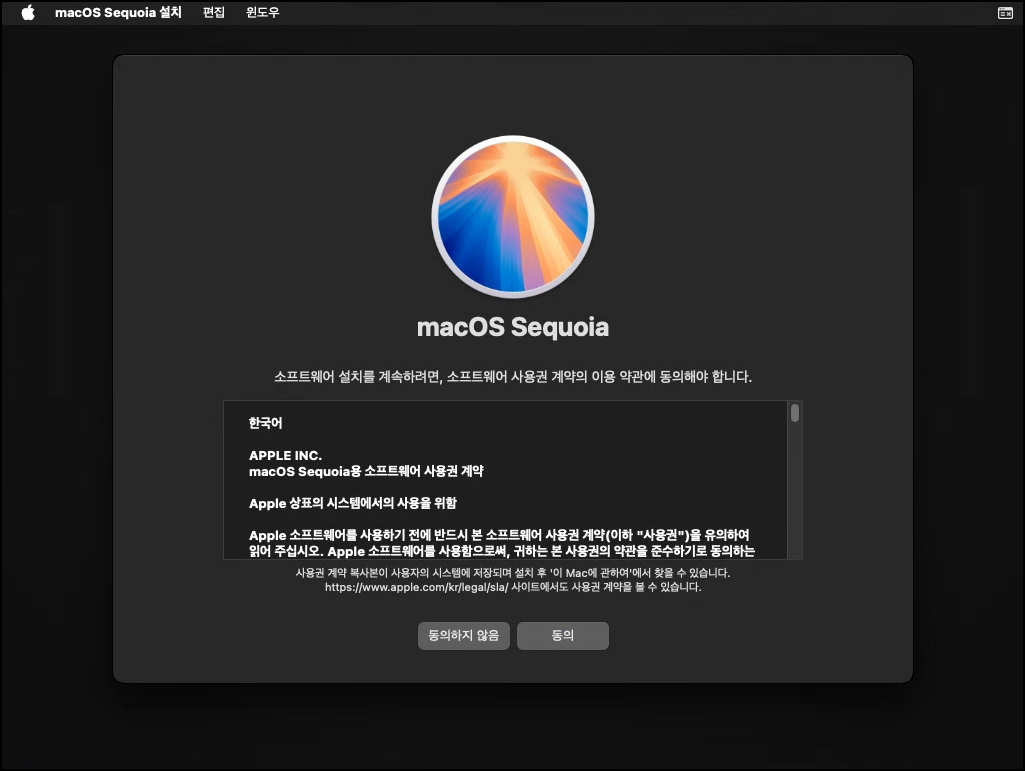Click the apple.com/kr/legal/sla URL text

416,587
